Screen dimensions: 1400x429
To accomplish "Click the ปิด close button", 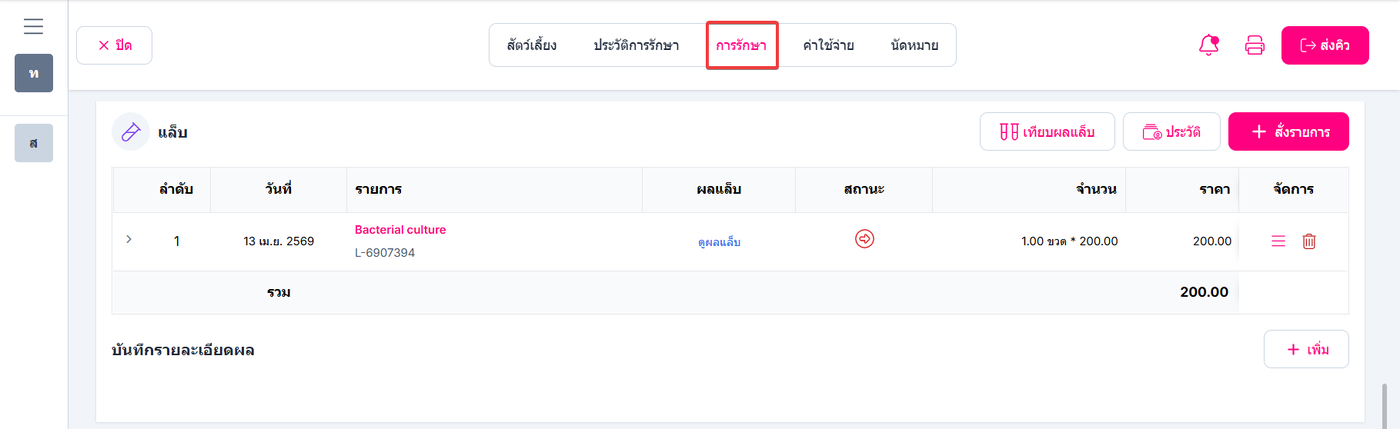I will pyautogui.click(x=114, y=45).
